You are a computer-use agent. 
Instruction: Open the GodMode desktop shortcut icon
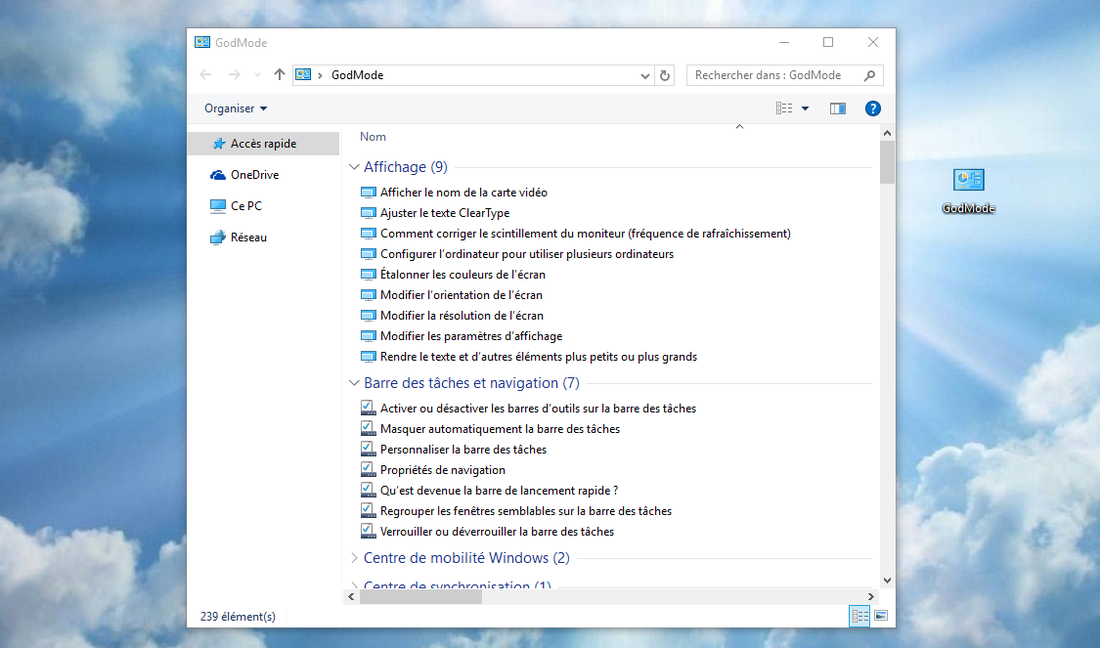pos(968,190)
